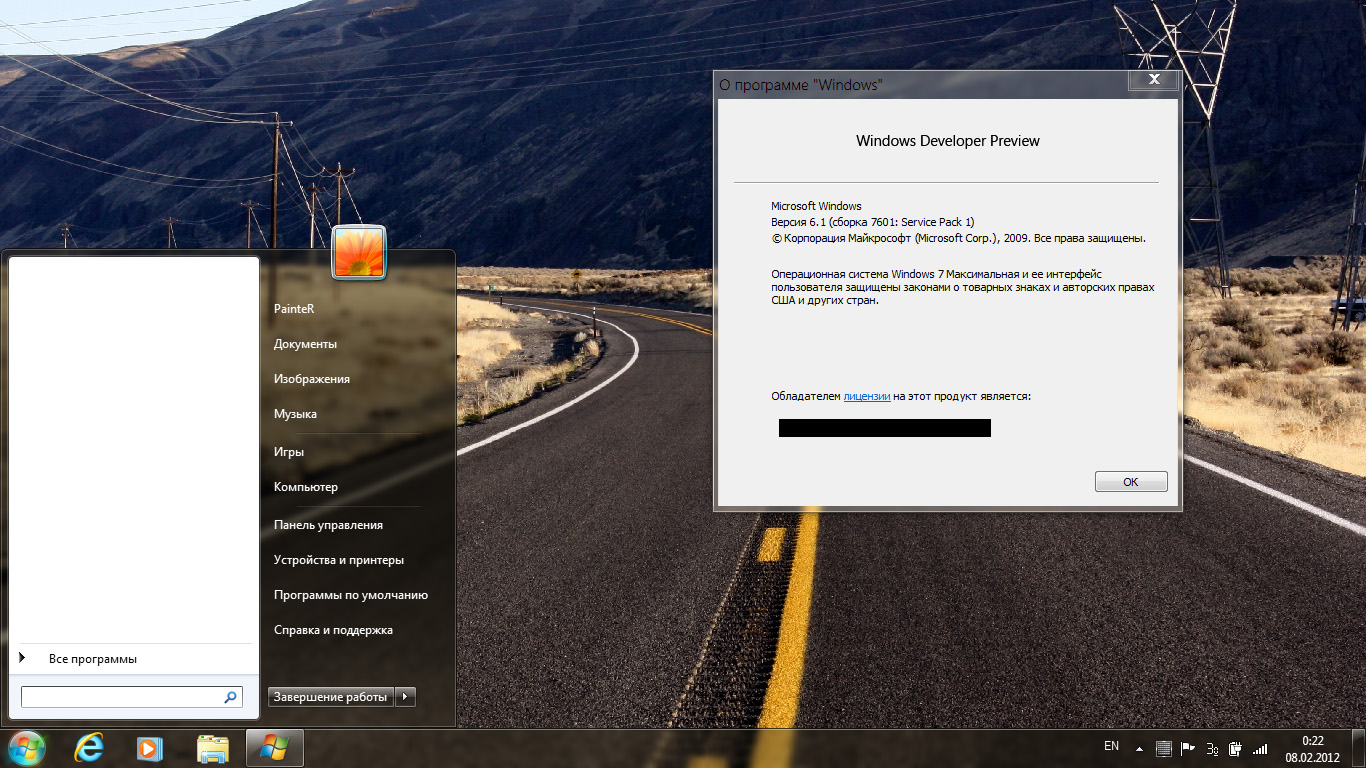The height and width of the screenshot is (768, 1366).
Task: Click the user account picture flower
Action: 359,252
